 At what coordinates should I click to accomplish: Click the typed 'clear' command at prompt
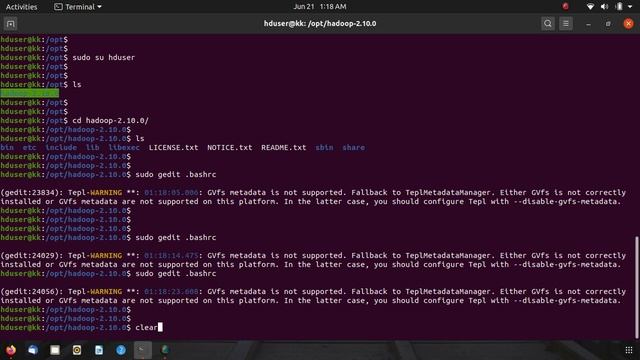point(146,327)
